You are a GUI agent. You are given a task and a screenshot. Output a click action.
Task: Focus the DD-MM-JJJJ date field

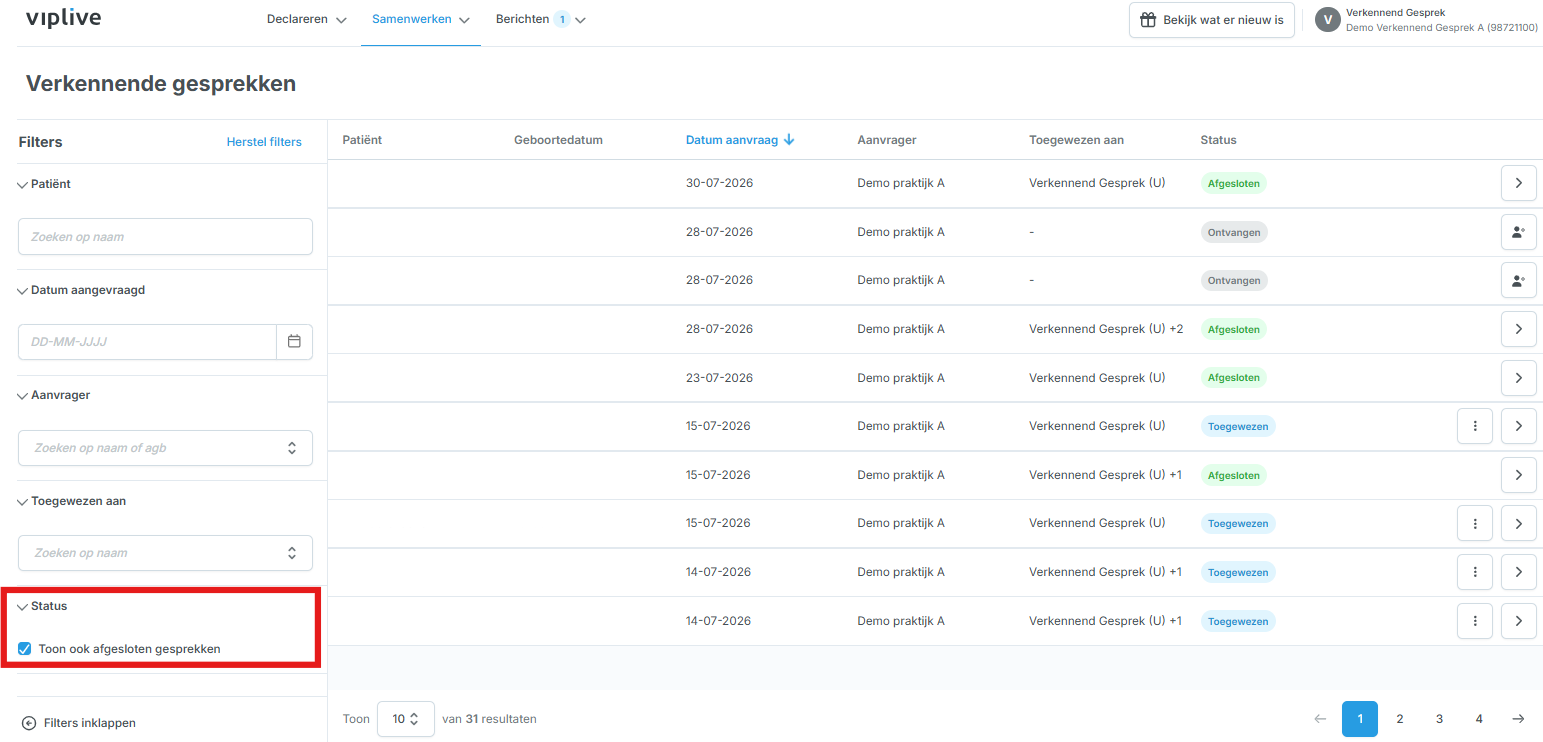click(x=147, y=342)
